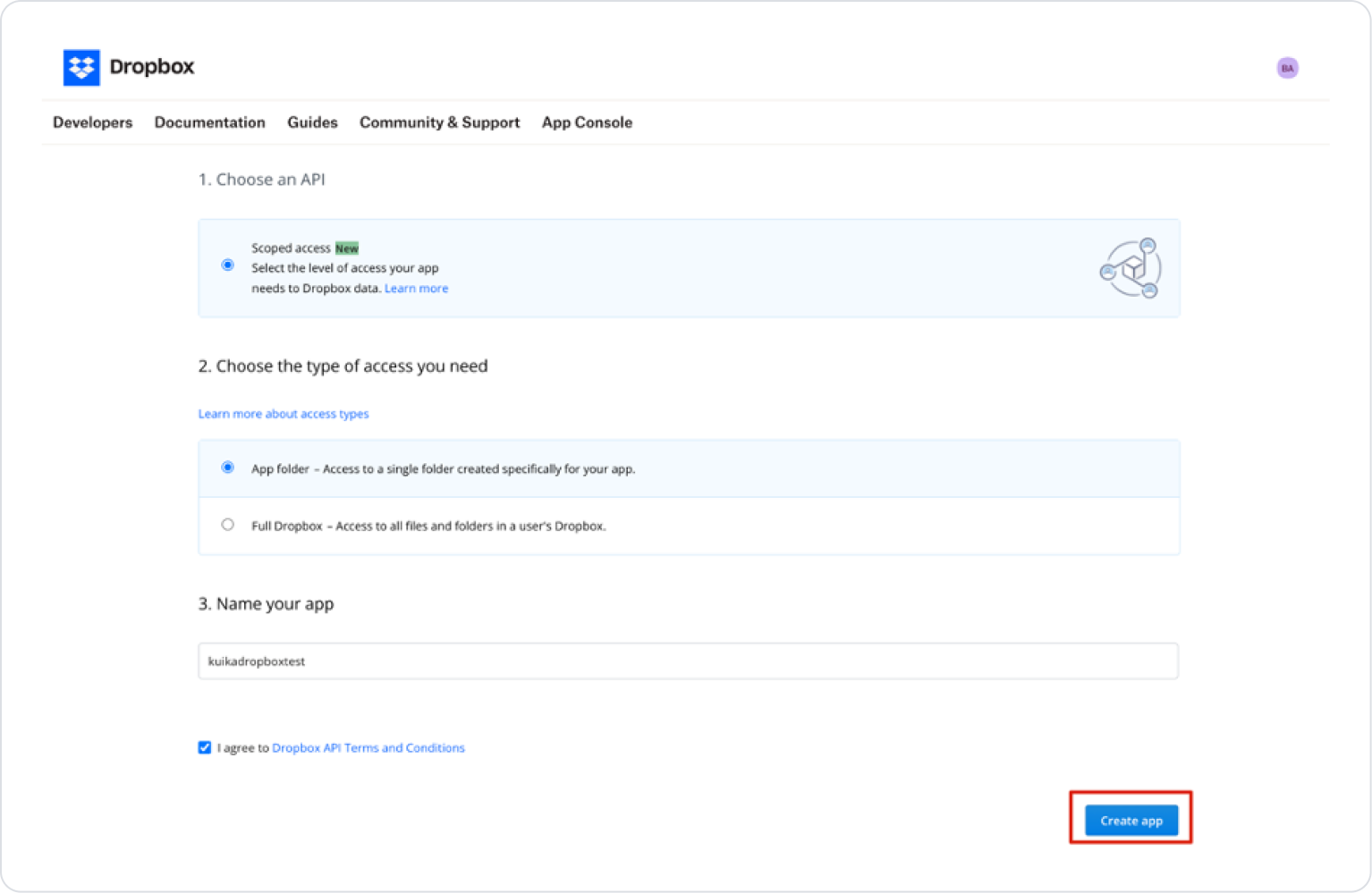This screenshot has width=1372, height=893.
Task: Click the '1. Choose an API' heading
Action: coord(262,180)
